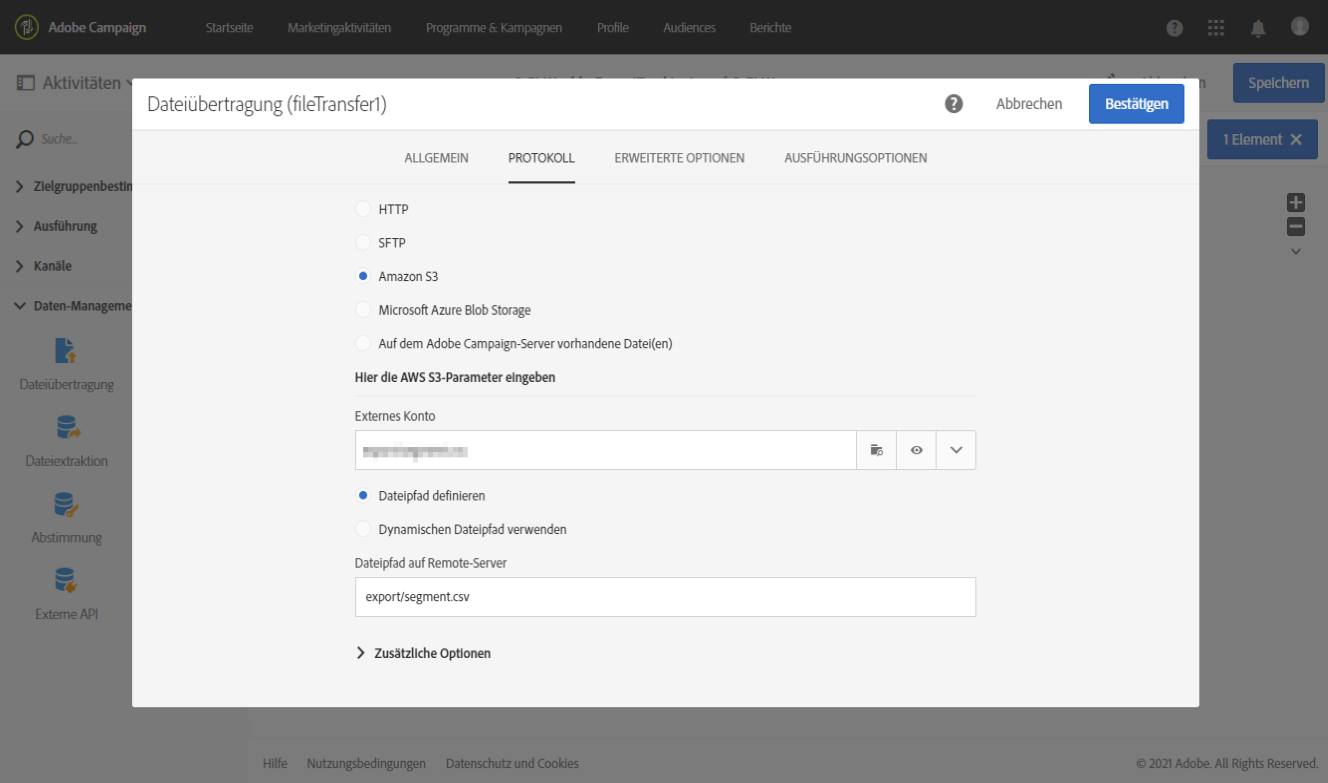Click the Aktivitäten panel icon
The image size is (1328, 783).
tap(26, 83)
